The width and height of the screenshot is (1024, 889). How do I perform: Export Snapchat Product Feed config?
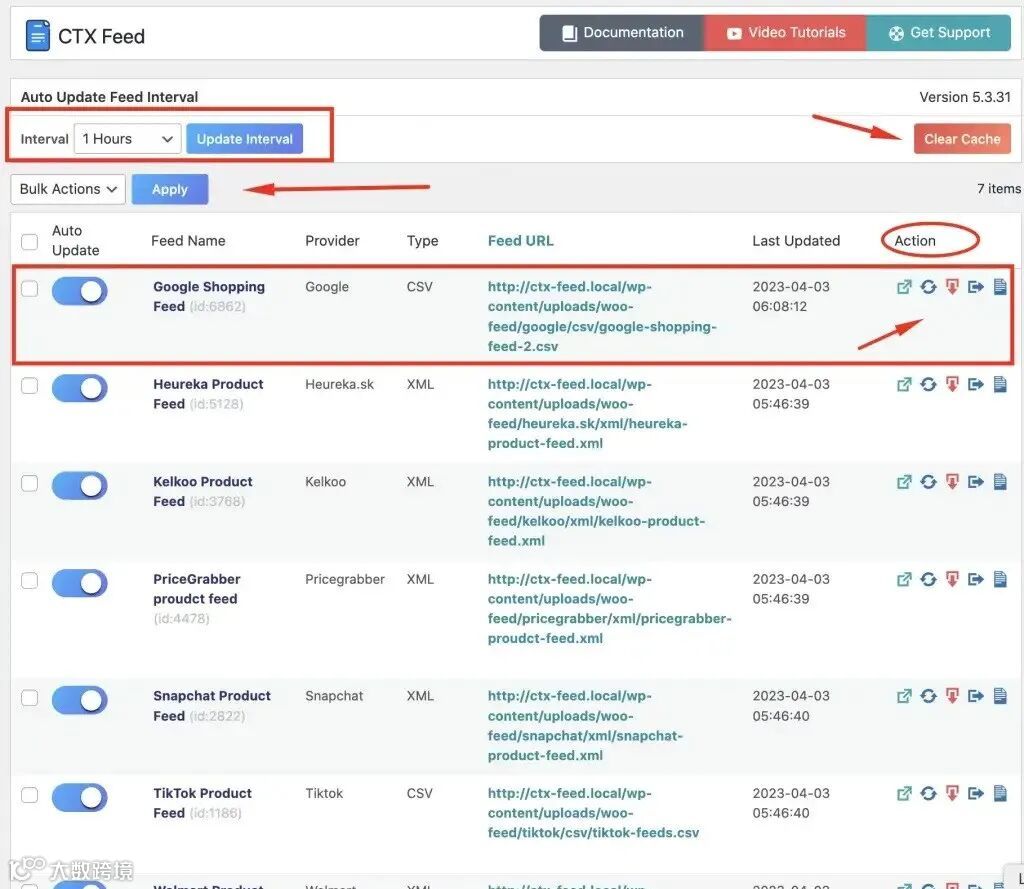point(976,696)
